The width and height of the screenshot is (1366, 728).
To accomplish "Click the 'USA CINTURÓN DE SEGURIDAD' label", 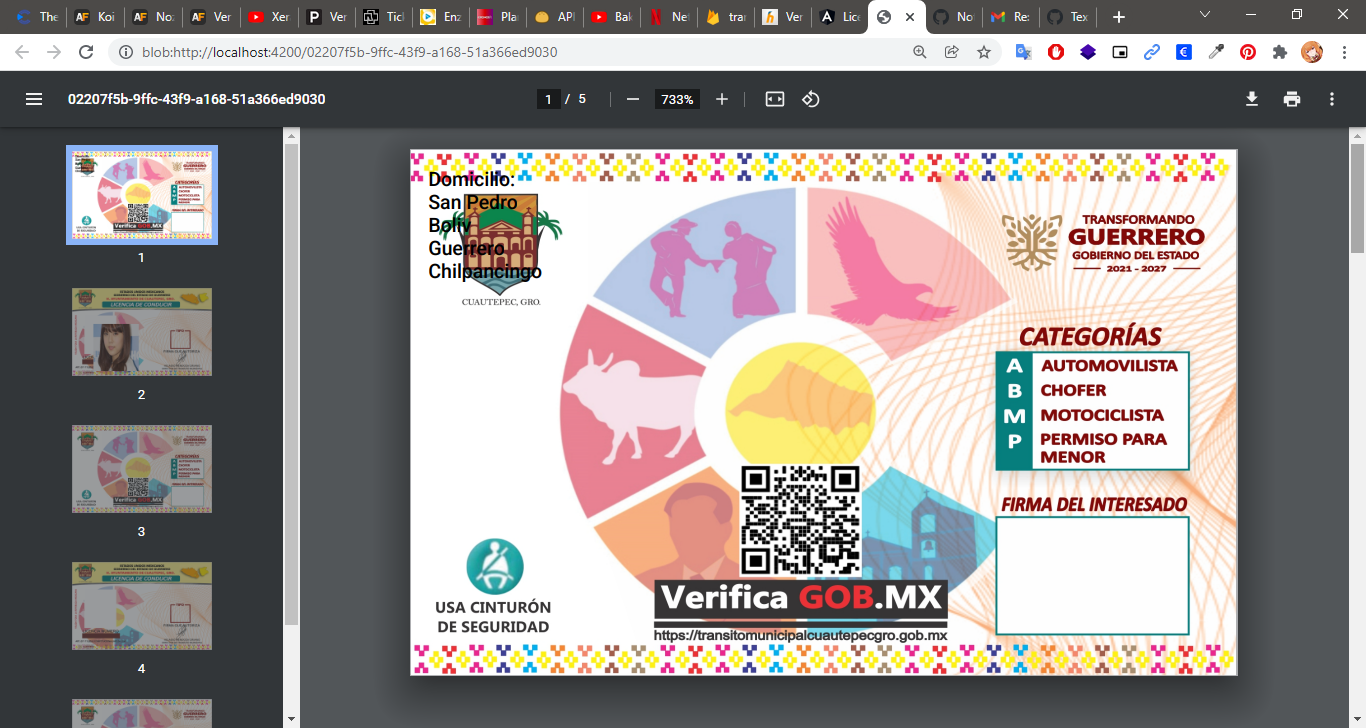I will point(493,617).
